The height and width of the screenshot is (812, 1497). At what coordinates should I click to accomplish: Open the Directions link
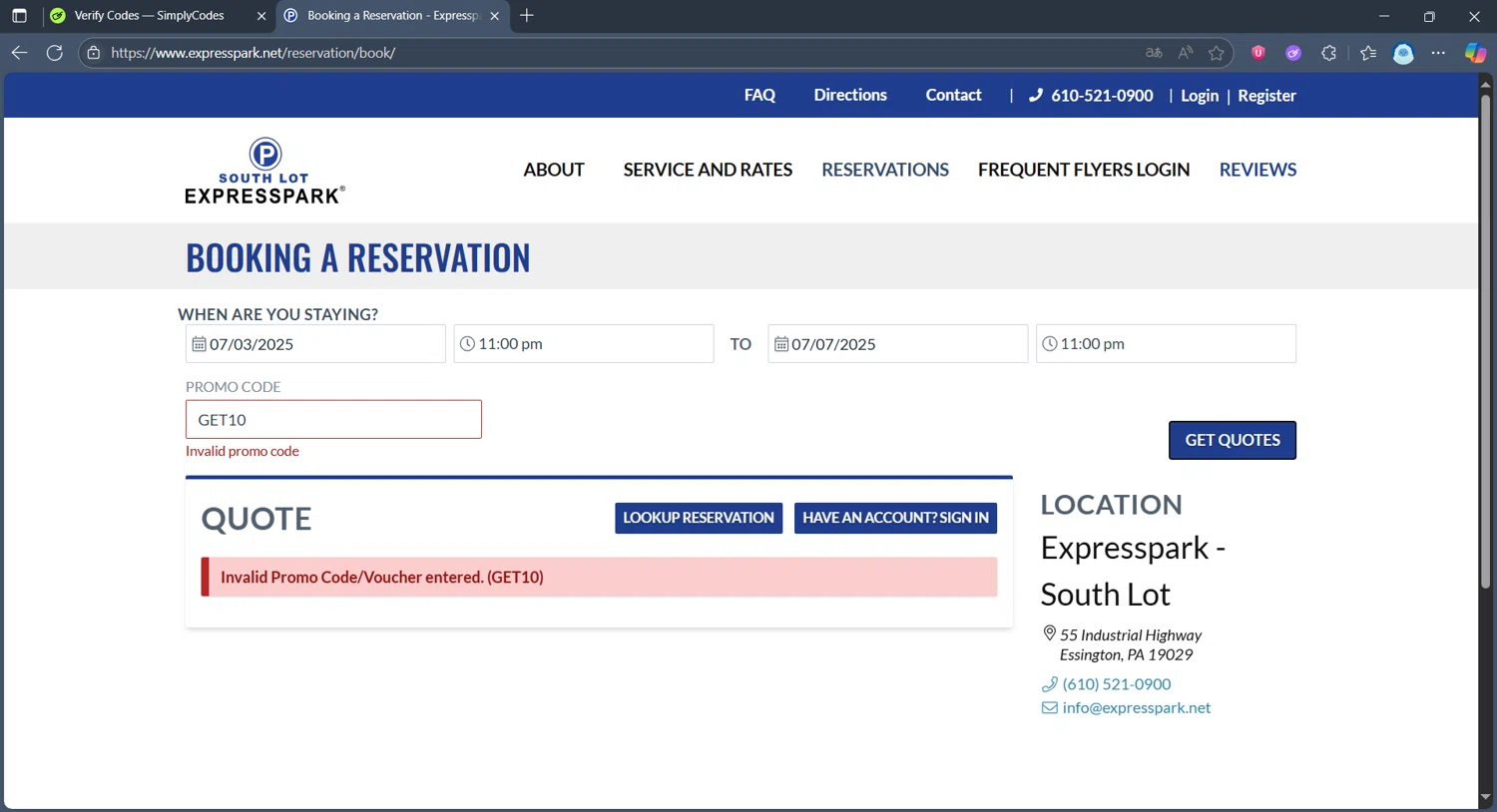pyautogui.click(x=850, y=96)
